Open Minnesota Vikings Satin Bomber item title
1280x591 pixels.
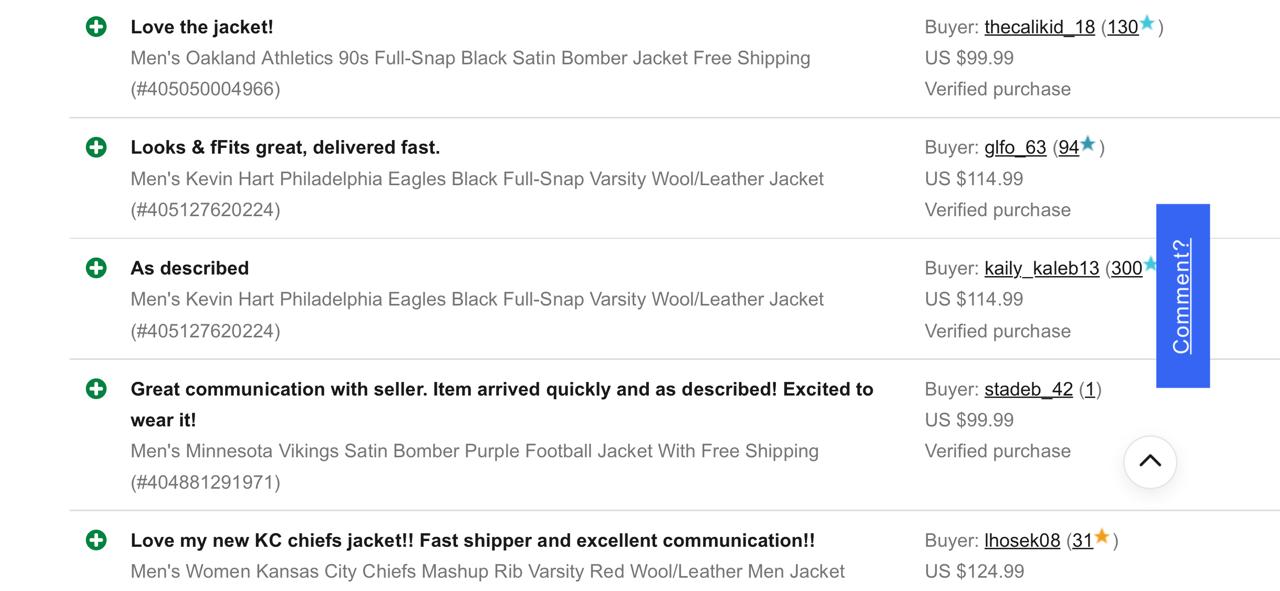474,451
